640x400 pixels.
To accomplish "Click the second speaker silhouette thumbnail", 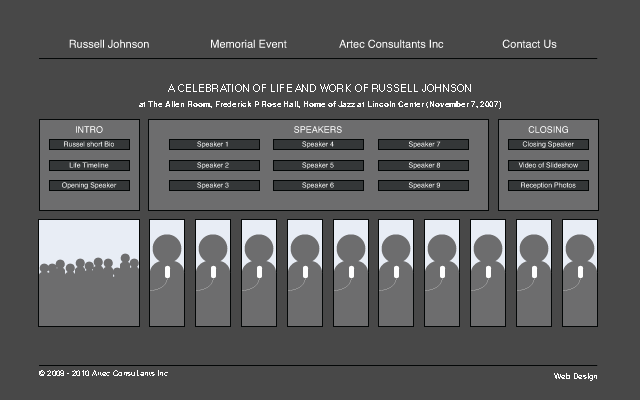I will (x=213, y=273).
